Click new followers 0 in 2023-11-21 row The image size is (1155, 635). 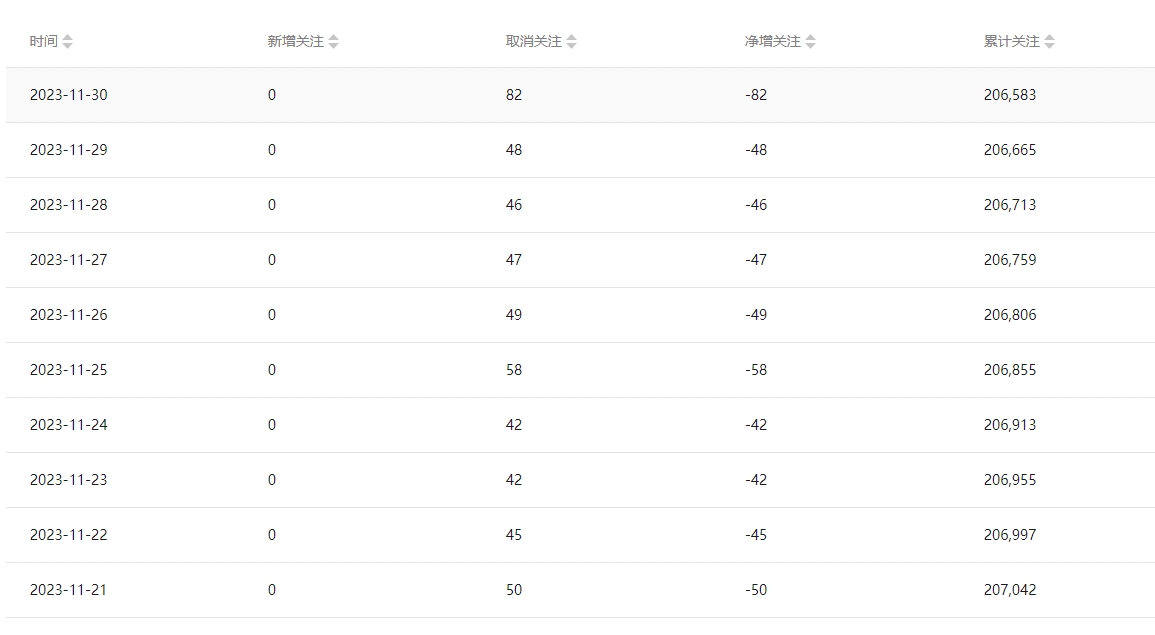click(272, 590)
